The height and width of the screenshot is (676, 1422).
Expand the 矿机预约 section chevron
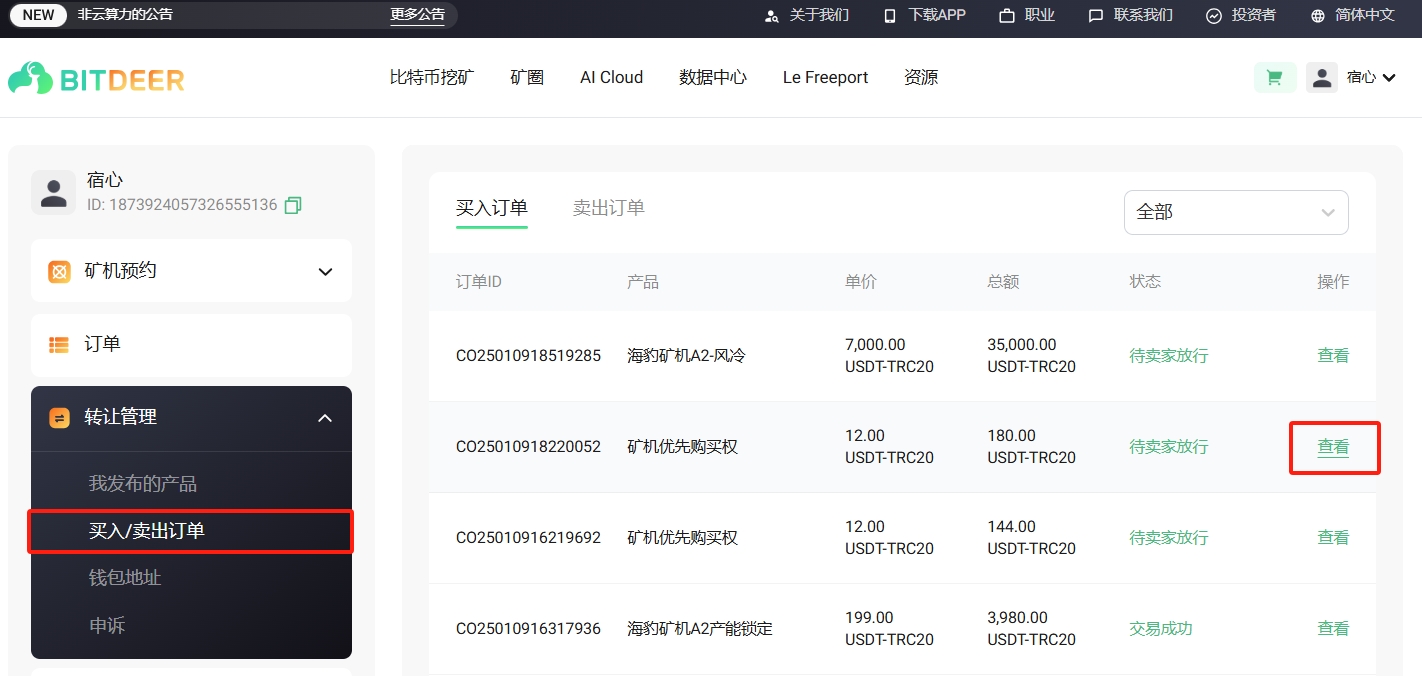[325, 271]
